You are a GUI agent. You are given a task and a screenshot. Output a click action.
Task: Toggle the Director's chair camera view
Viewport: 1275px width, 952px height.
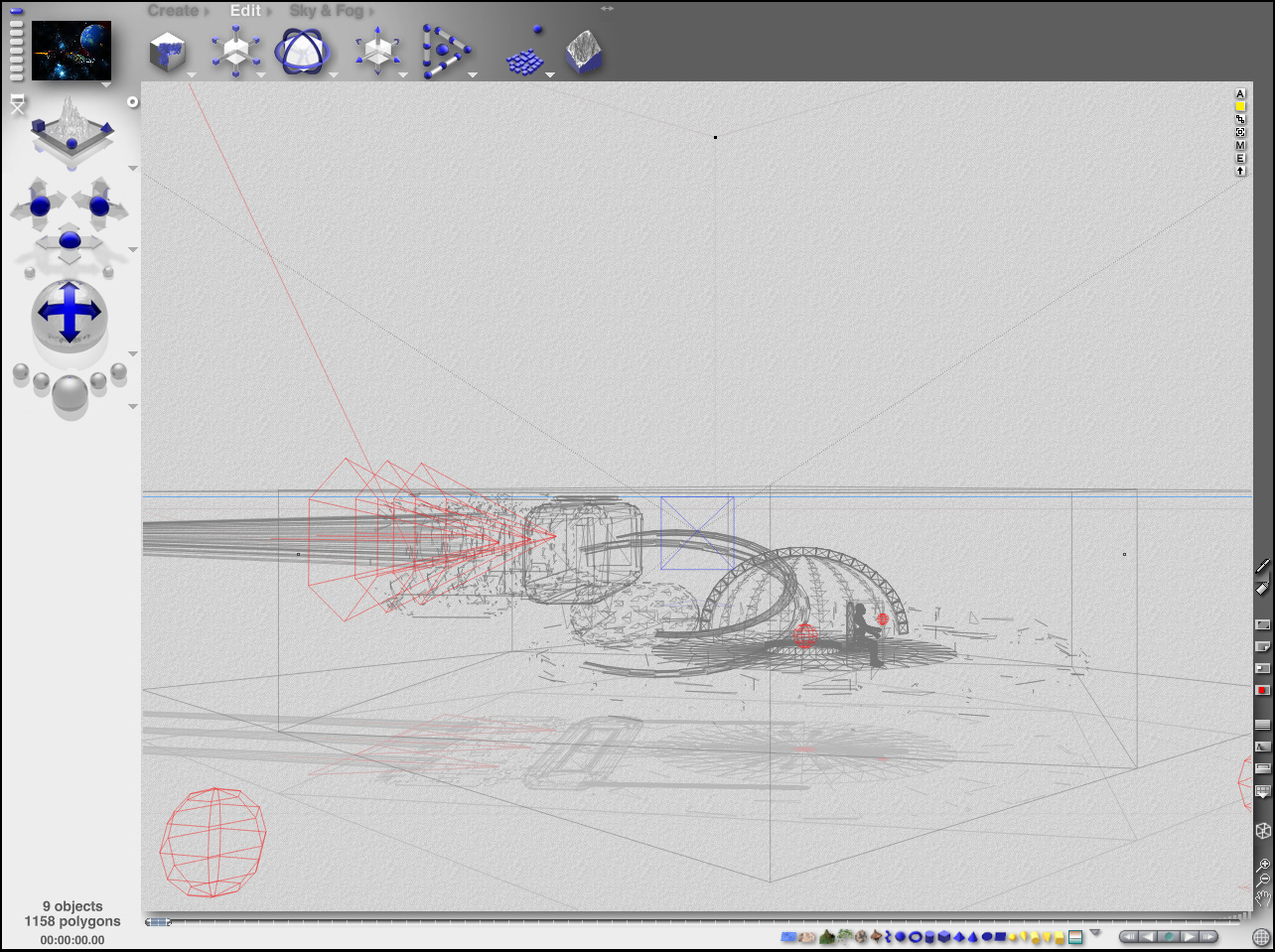tap(17, 104)
